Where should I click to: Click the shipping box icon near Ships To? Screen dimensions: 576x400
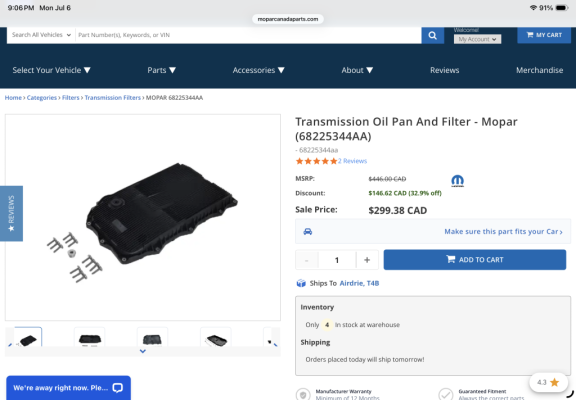(x=301, y=283)
